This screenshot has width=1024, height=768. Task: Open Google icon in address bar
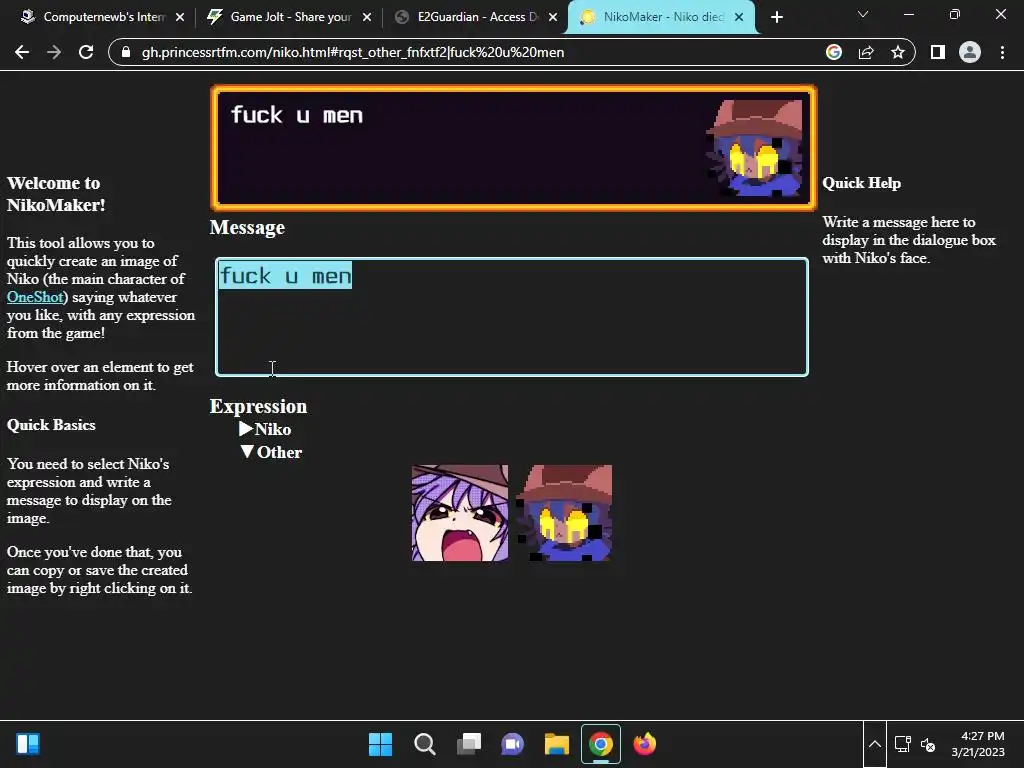[834, 52]
